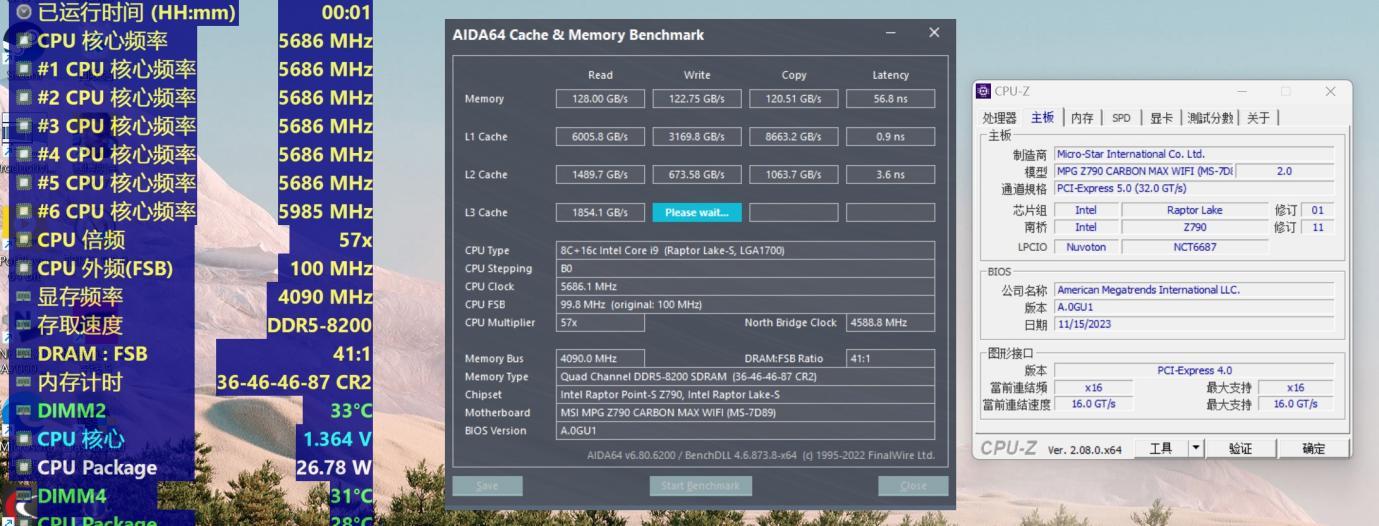1379x526 pixels.
Task: Click the DRAM:FSB Ratio value 41:1 in AIDA64
Action: click(890, 359)
